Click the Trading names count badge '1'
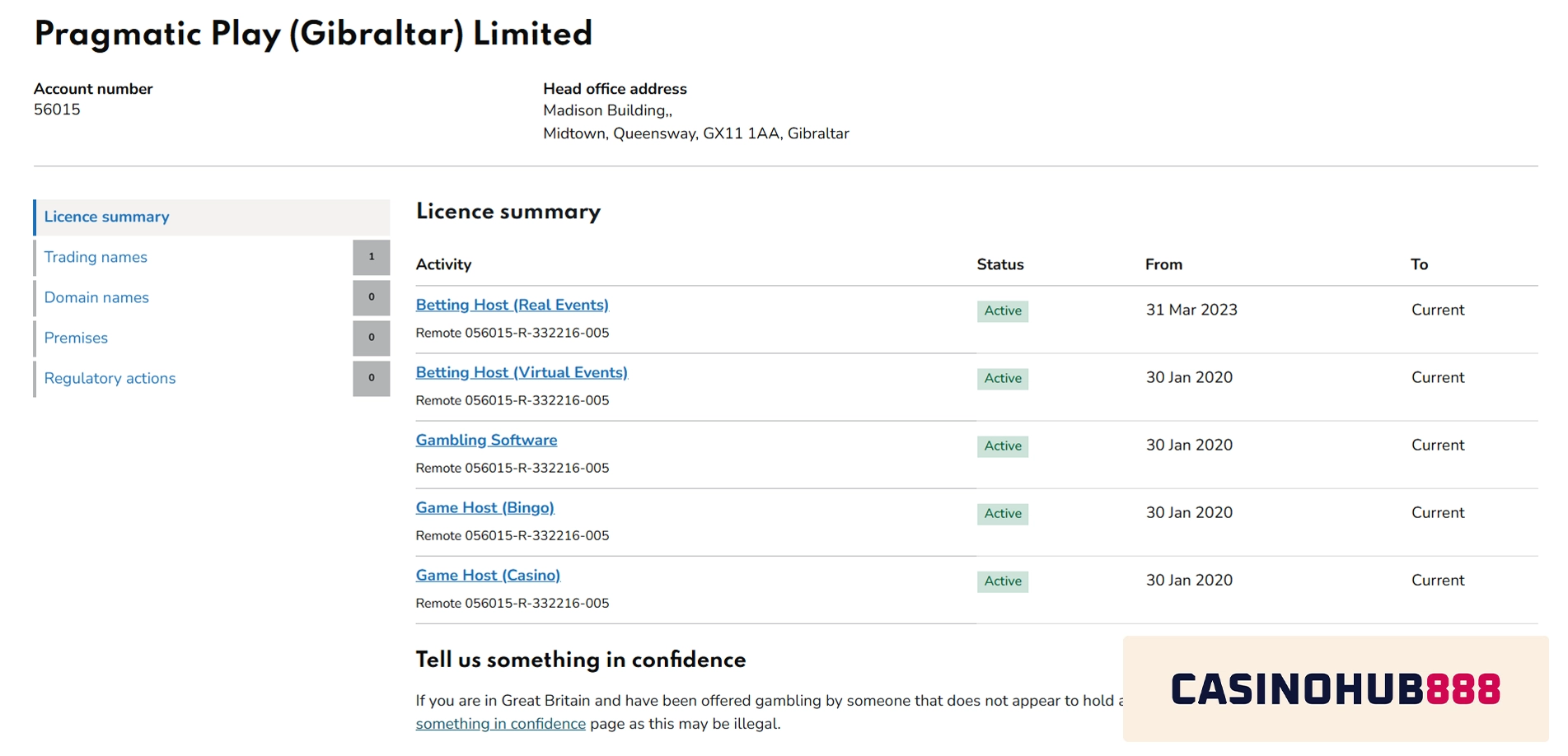Screen dimensions: 1568x756 tap(372, 257)
